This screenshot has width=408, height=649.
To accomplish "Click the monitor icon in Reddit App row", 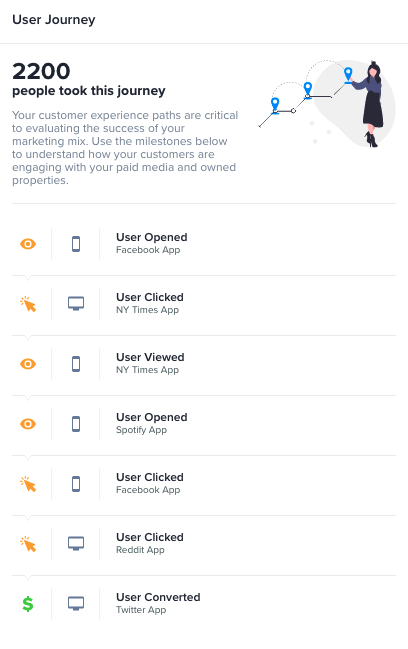I will 76,544.
